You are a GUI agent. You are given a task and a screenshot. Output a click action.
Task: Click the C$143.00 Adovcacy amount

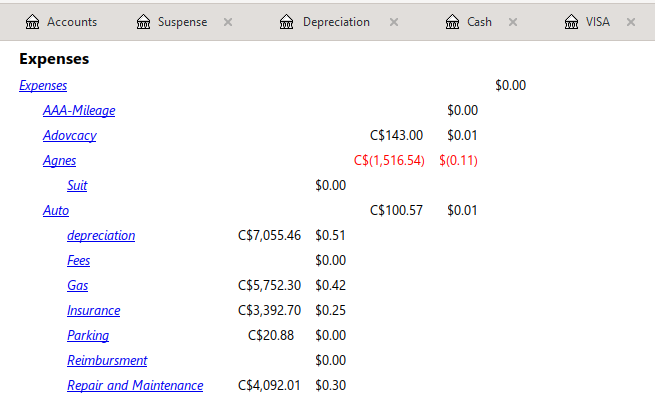tap(396, 135)
